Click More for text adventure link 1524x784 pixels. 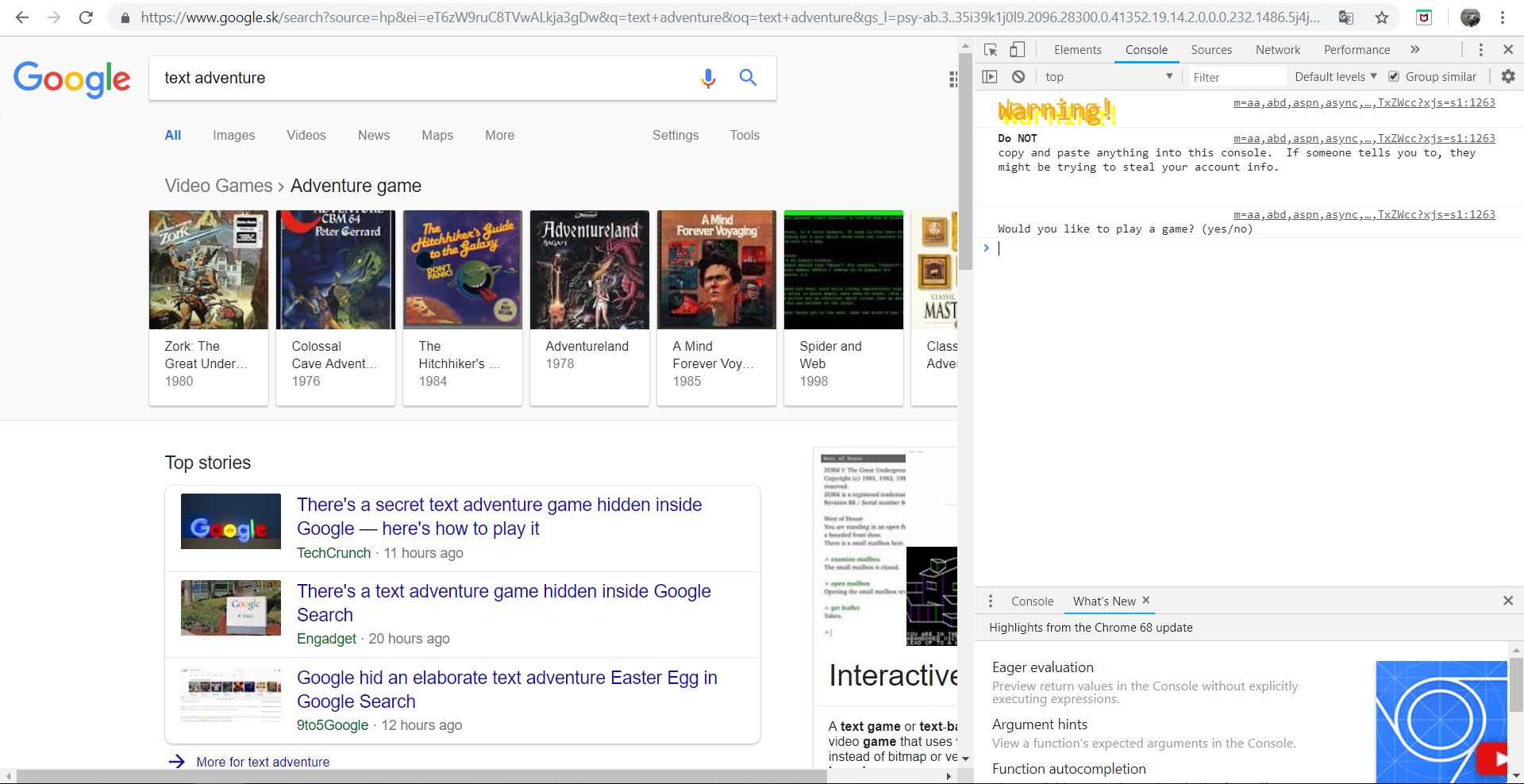[x=263, y=762]
